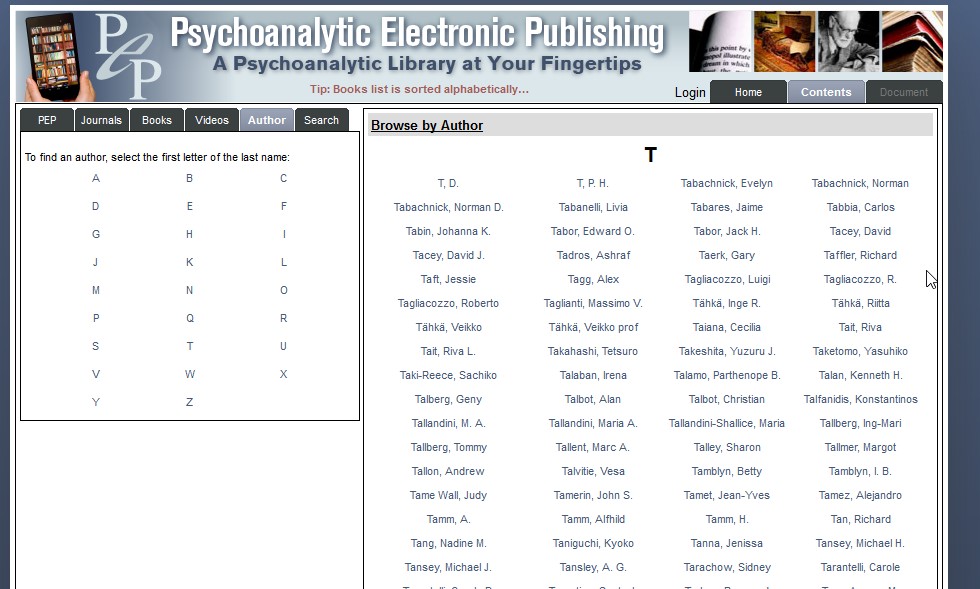This screenshot has width=980, height=589.
Task: Select letter H in the author index
Action: [x=189, y=234]
